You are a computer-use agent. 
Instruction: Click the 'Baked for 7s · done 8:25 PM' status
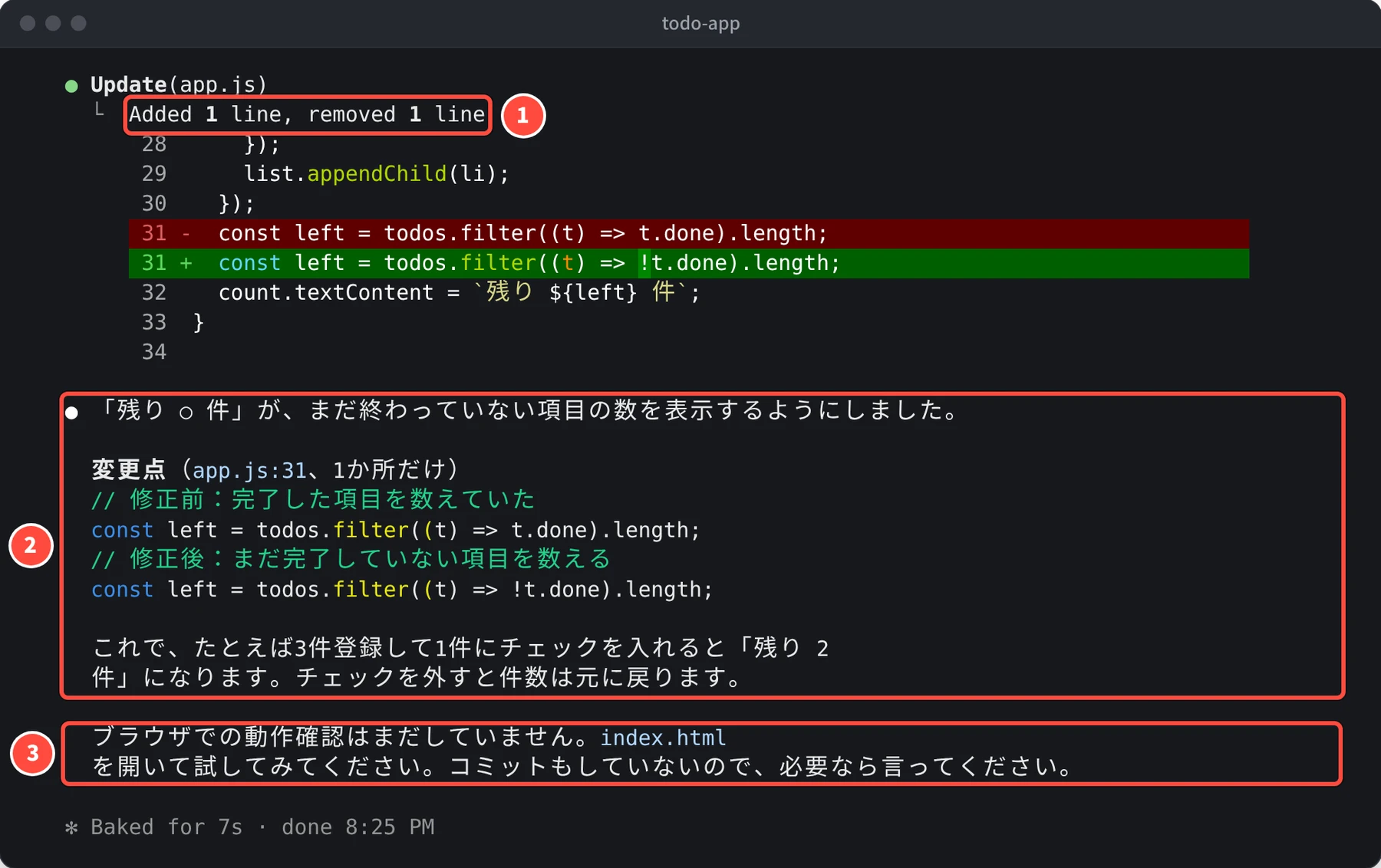point(262,827)
